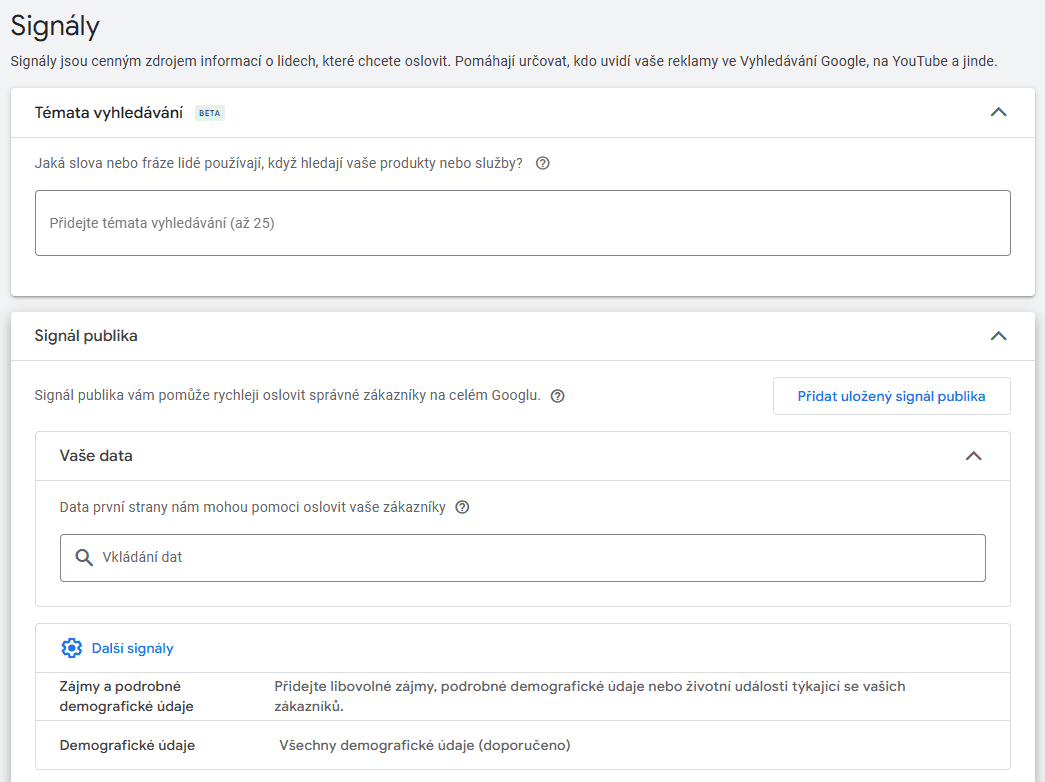Select the Demografické údaje row label
Image resolution: width=1045 pixels, height=782 pixels.
[127, 745]
